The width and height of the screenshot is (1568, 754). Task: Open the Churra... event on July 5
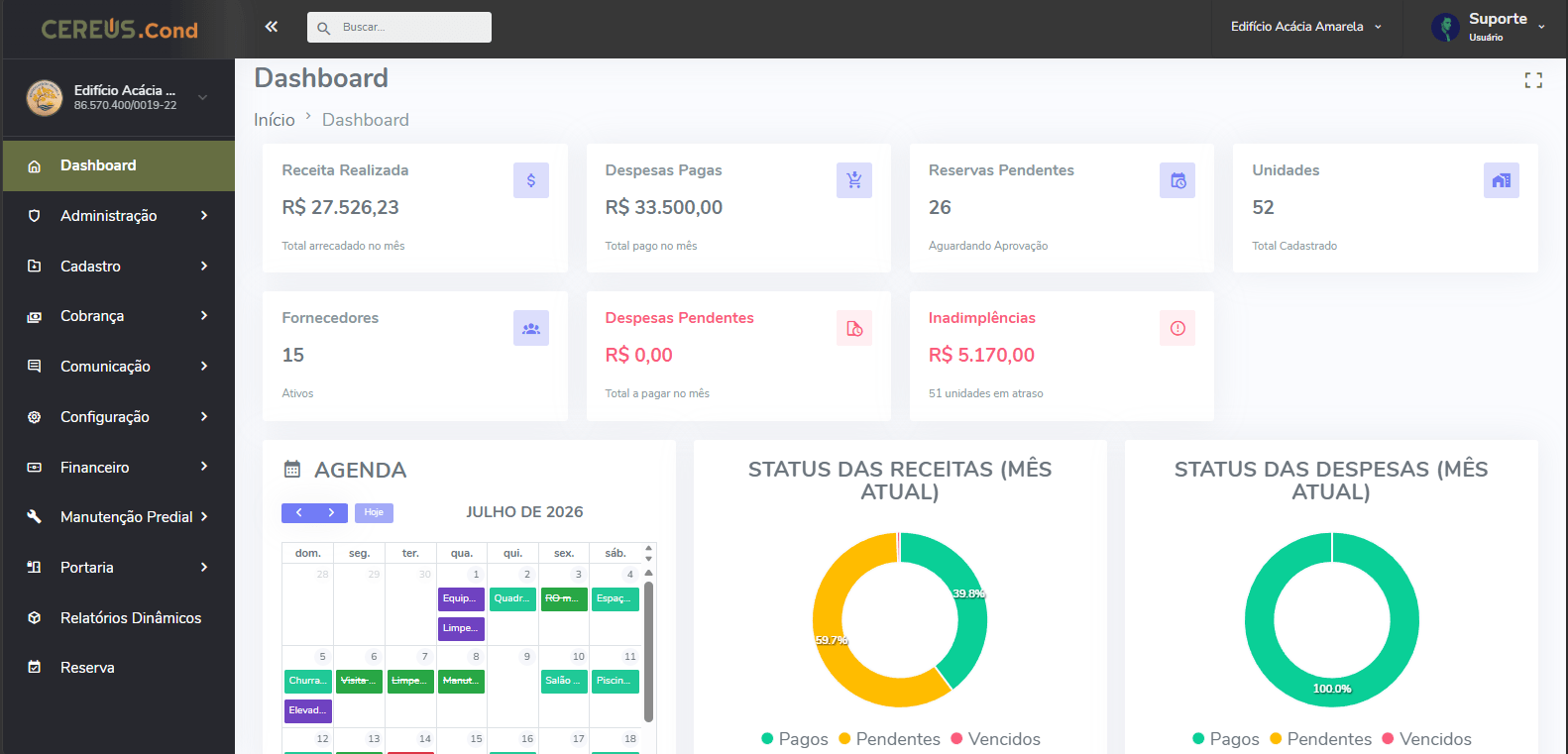click(307, 681)
